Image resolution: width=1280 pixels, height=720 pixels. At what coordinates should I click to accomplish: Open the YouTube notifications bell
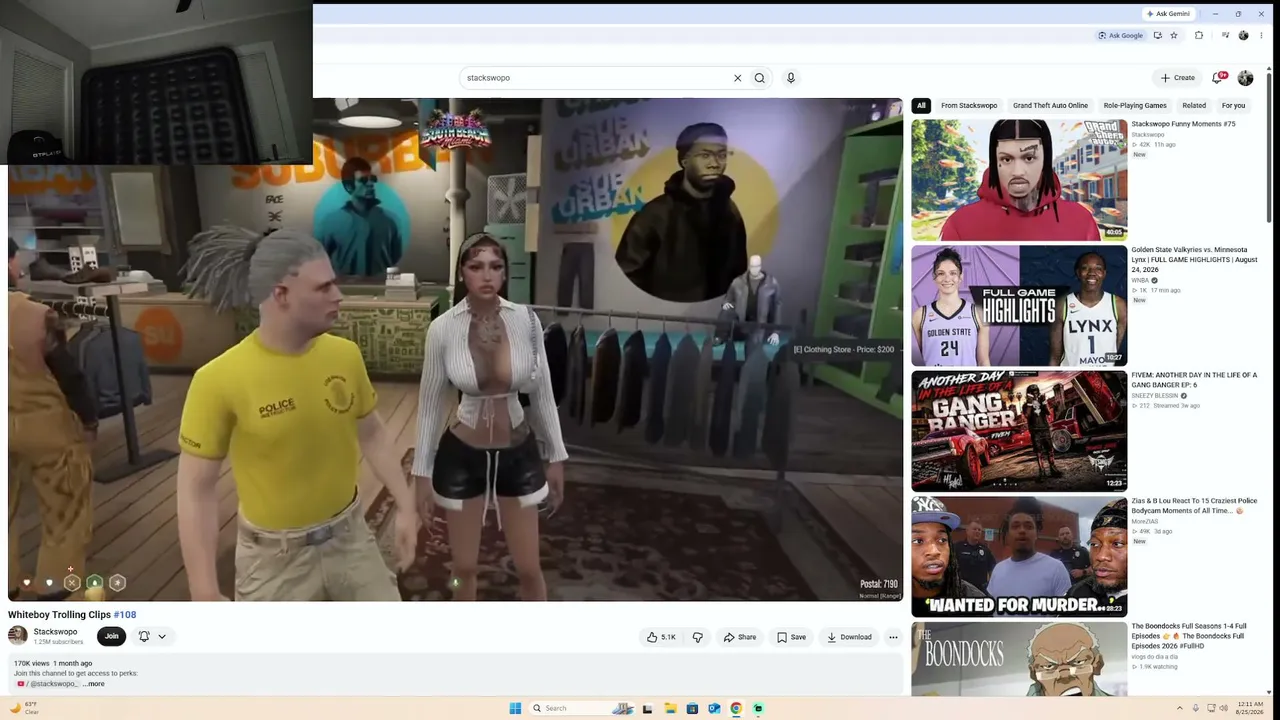coord(1218,77)
